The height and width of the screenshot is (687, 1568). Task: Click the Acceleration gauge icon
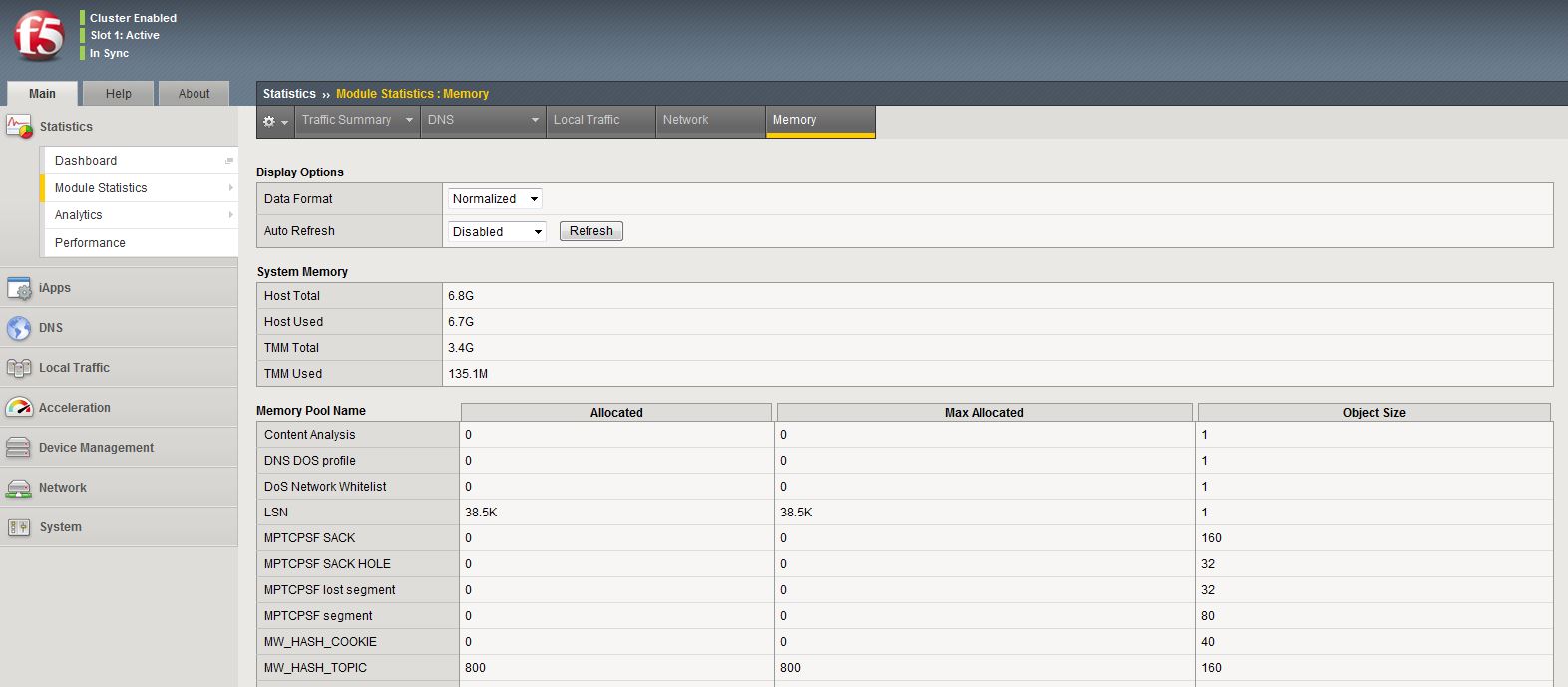(19, 408)
